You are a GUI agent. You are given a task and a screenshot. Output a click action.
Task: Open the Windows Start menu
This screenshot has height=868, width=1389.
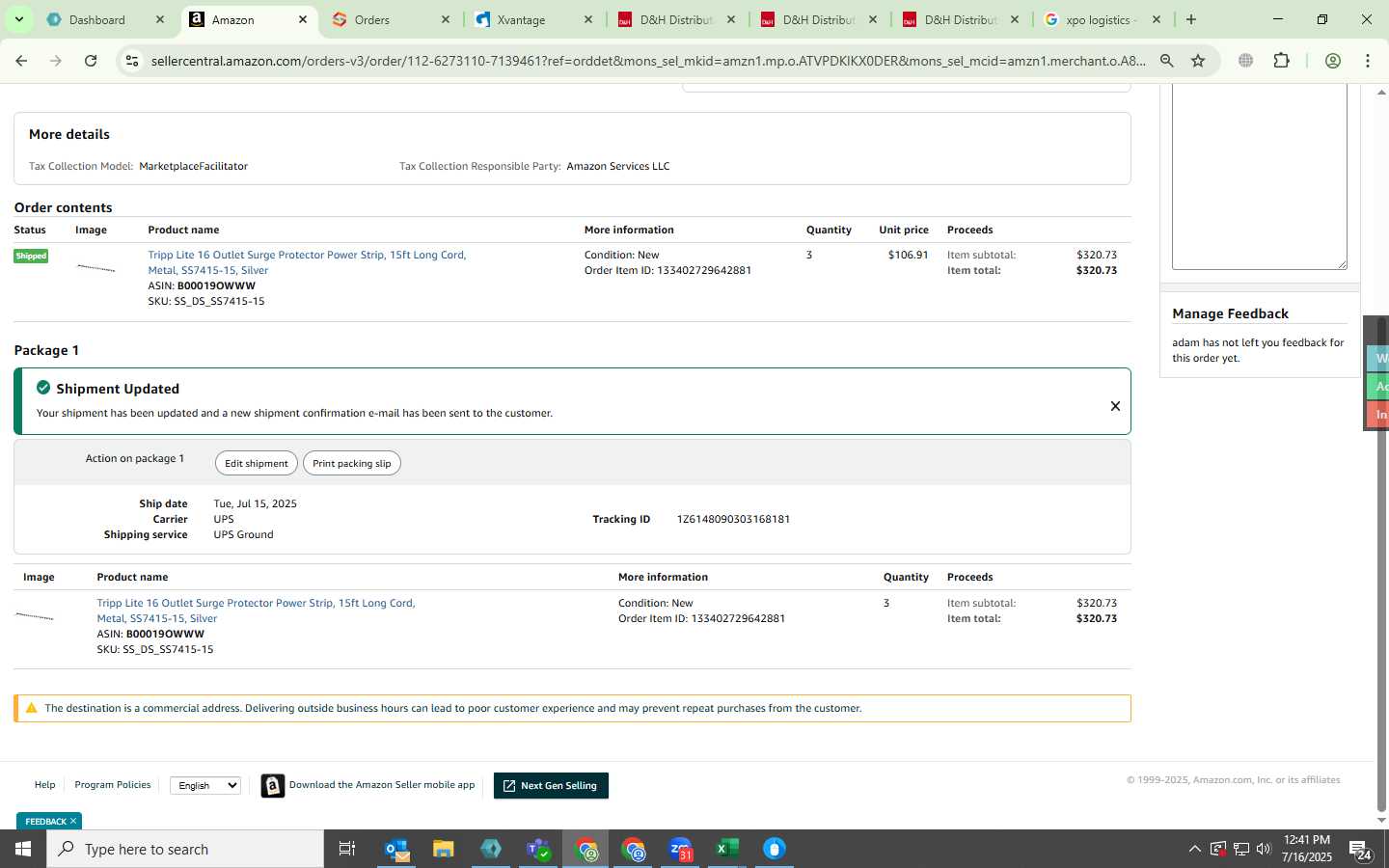23,849
